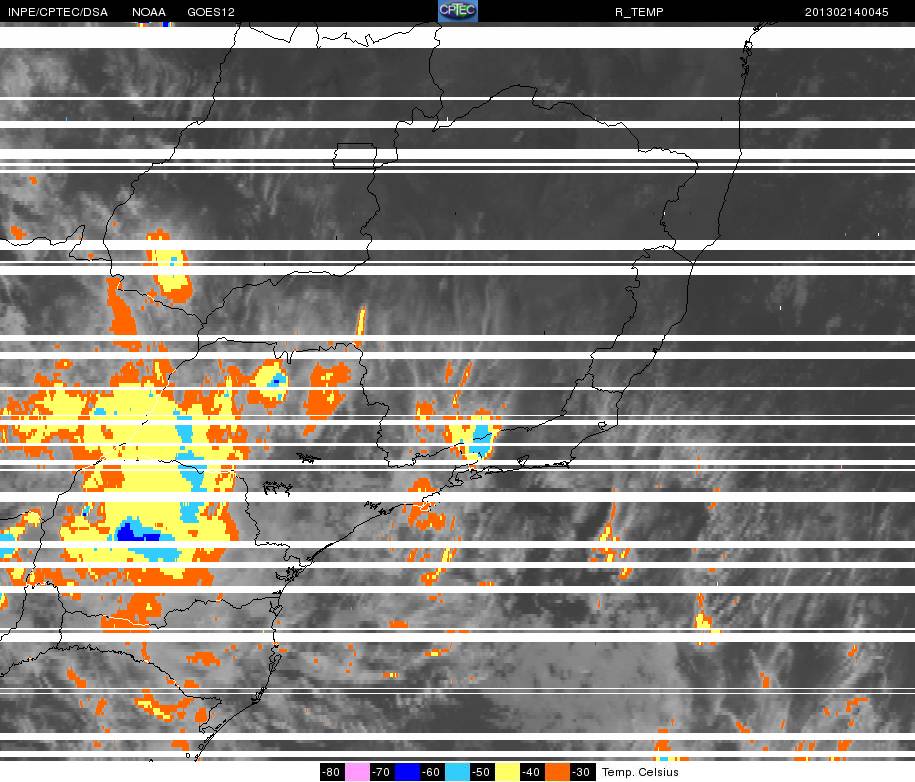Image resolution: width=915 pixels, height=782 pixels.
Task: Click the -70 legend value
Action: [x=383, y=772]
